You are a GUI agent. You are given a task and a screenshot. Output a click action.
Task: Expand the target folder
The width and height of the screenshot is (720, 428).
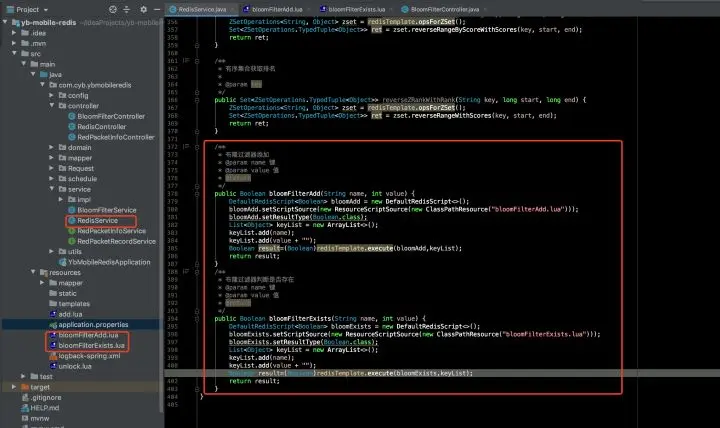(14, 387)
